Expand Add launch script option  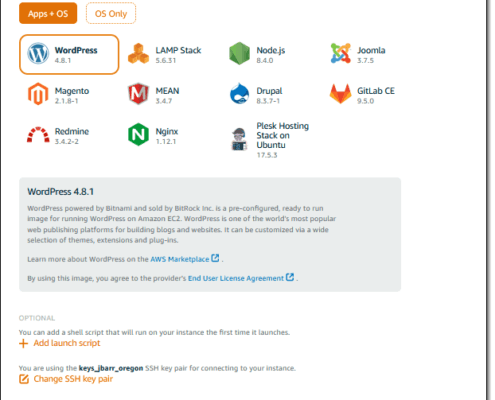click(x=67, y=343)
